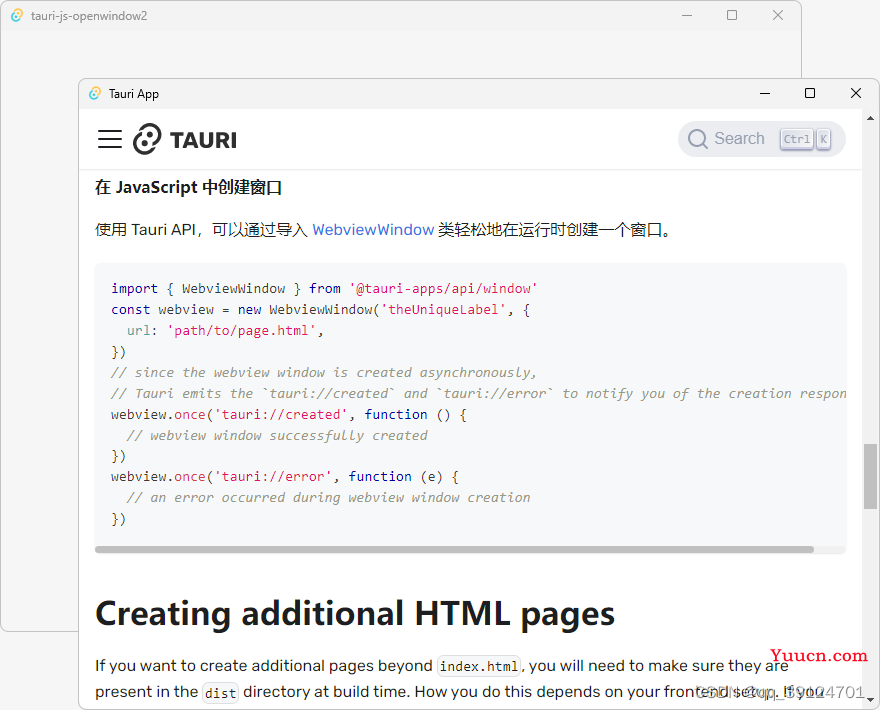Click the heading 在 JavaScript 中创建窗口

click(189, 187)
